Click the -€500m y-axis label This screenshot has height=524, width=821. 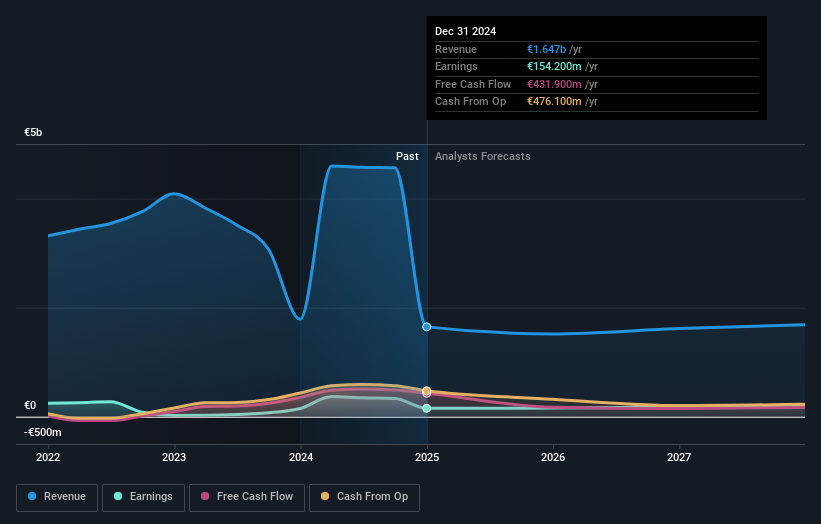(x=42, y=432)
